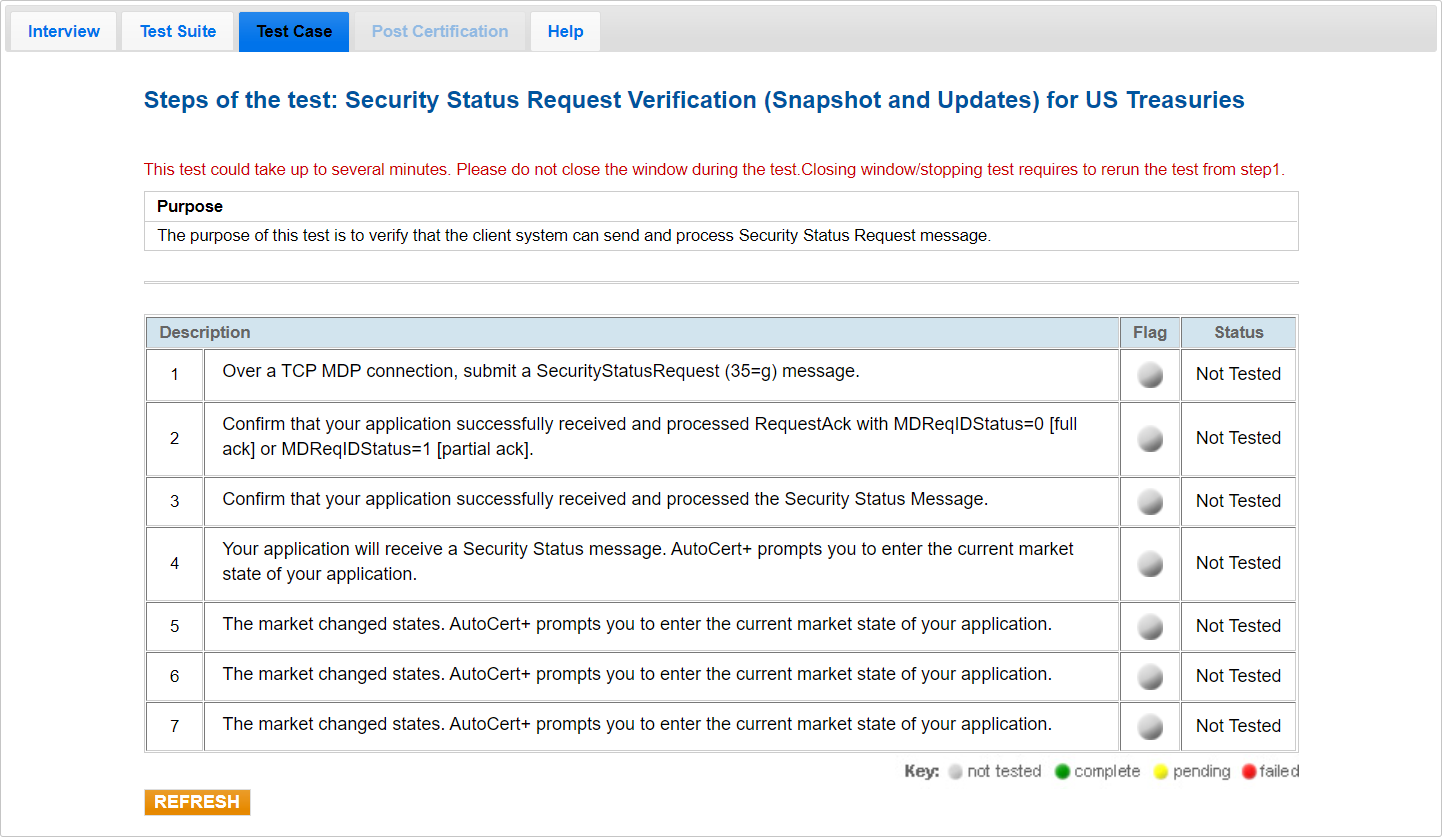Open the Help tab
This screenshot has width=1442, height=837.
565,32
